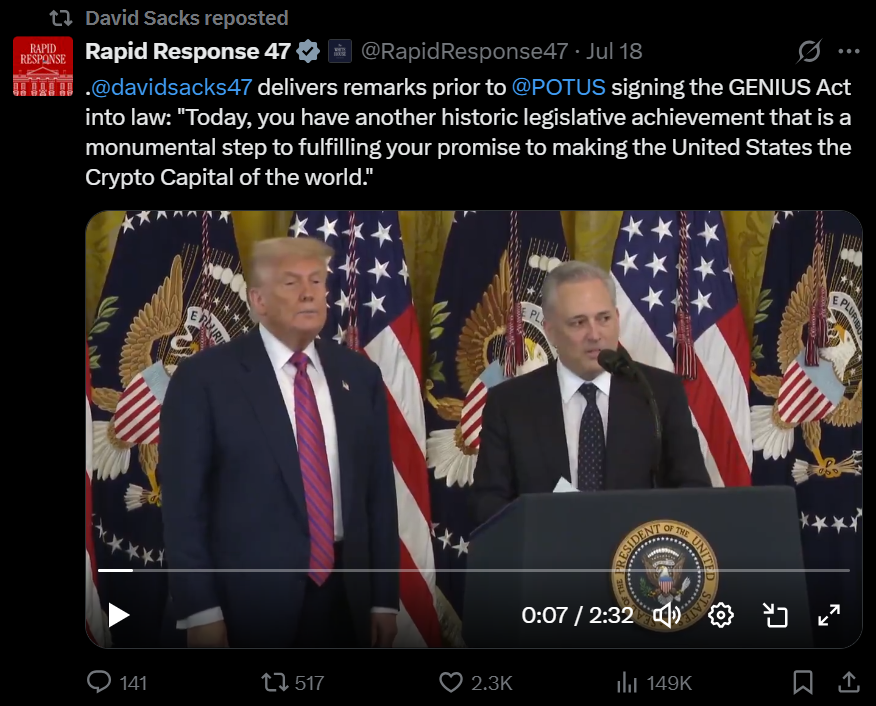Open the @RapidResponse47 handle
This screenshot has height=706, width=876.
(x=464, y=51)
